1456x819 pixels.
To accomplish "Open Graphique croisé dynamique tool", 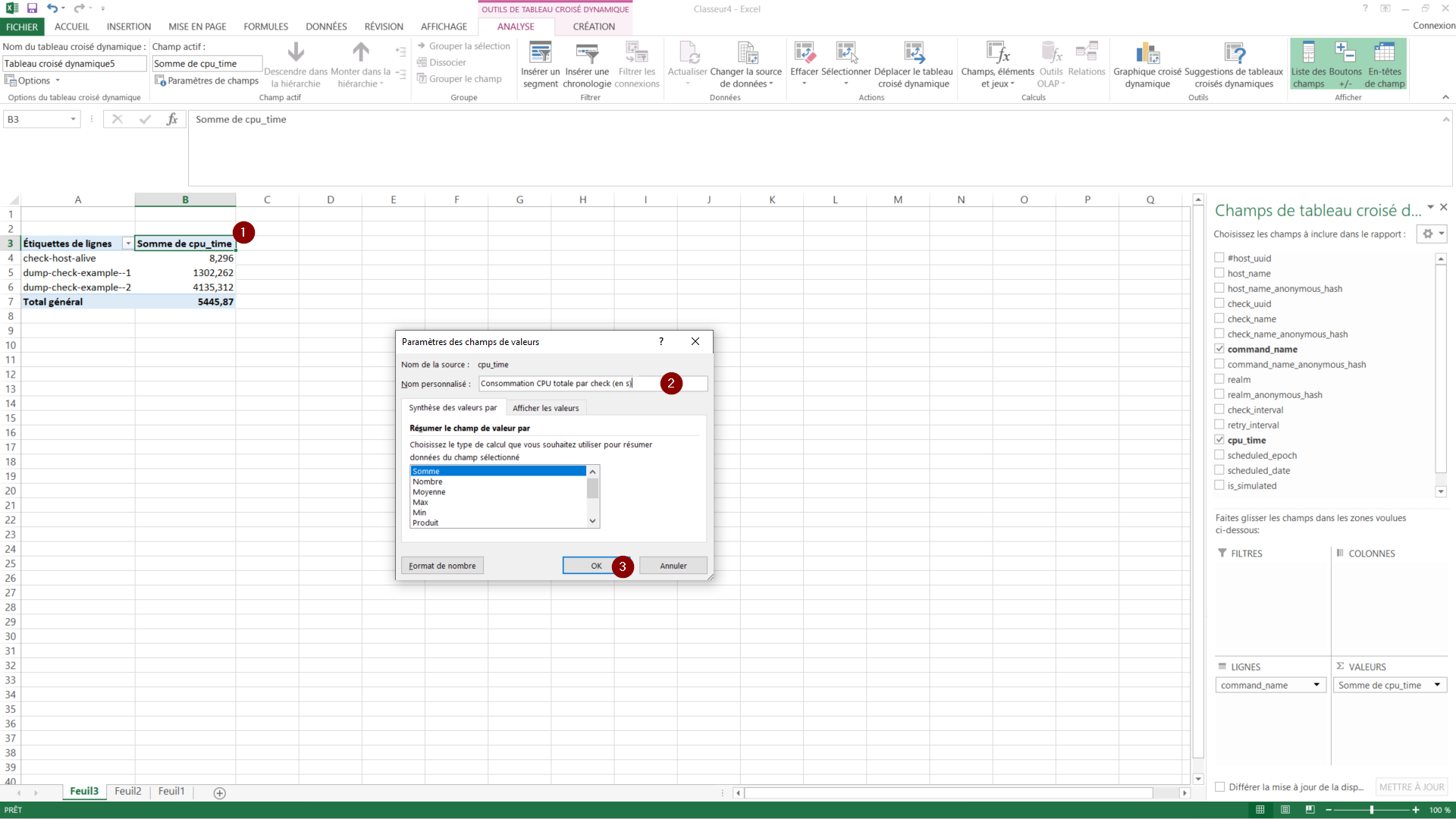I will click(1147, 54).
